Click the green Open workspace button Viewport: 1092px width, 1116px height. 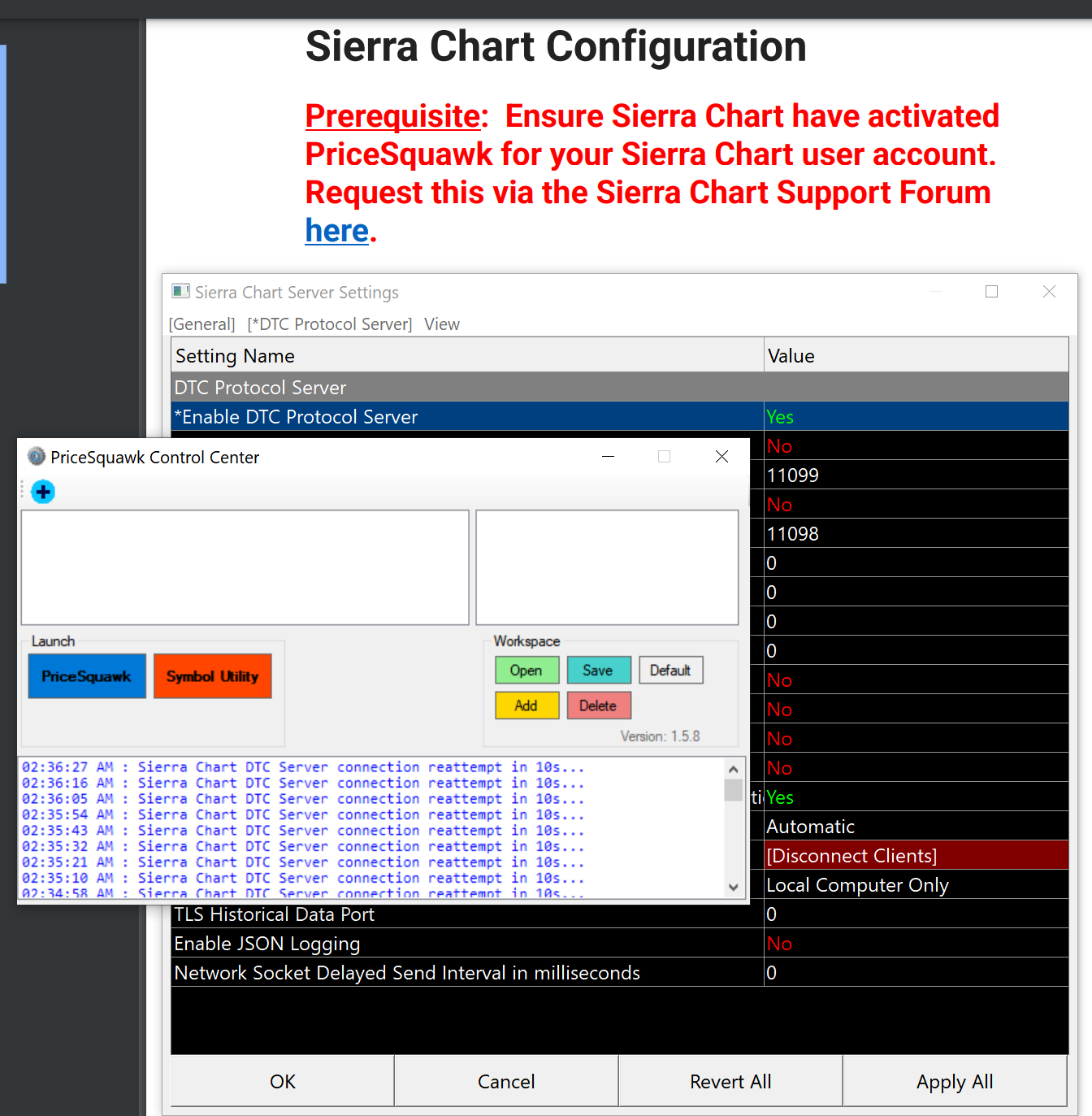(526, 671)
